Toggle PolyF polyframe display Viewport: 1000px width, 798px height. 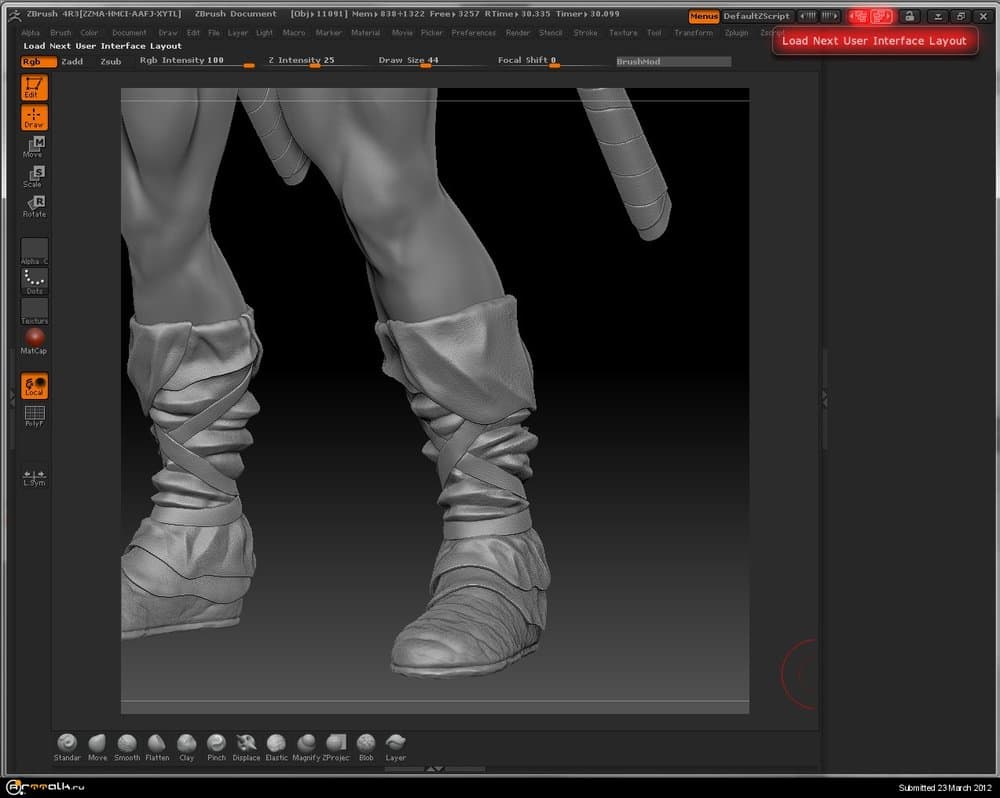coord(34,416)
